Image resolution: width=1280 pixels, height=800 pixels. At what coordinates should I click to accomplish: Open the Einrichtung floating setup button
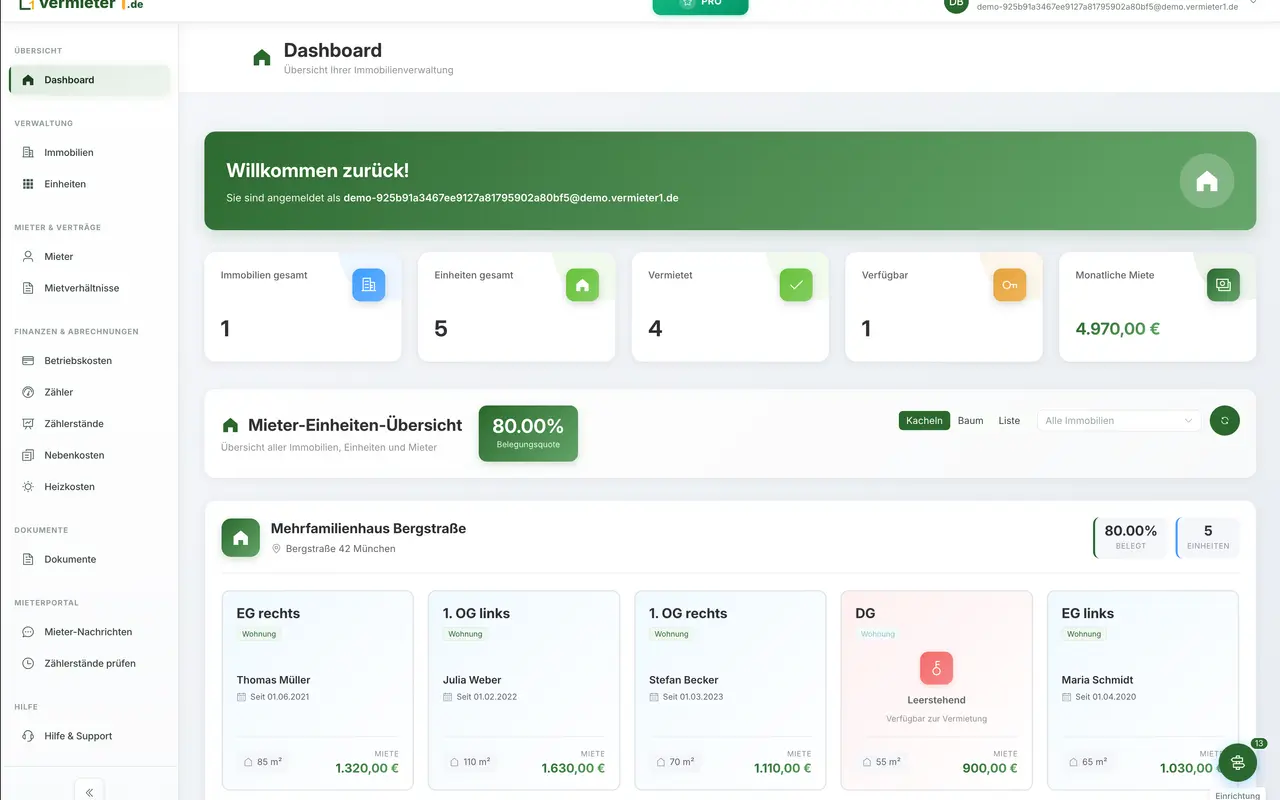[x=1237, y=762]
